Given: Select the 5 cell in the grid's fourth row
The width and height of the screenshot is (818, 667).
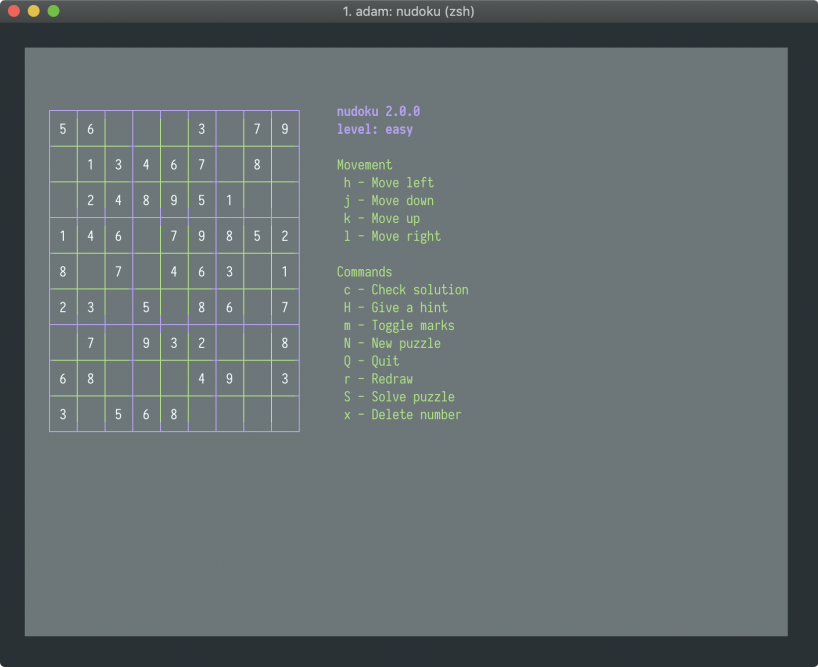Looking at the screenshot, I should click(x=257, y=236).
